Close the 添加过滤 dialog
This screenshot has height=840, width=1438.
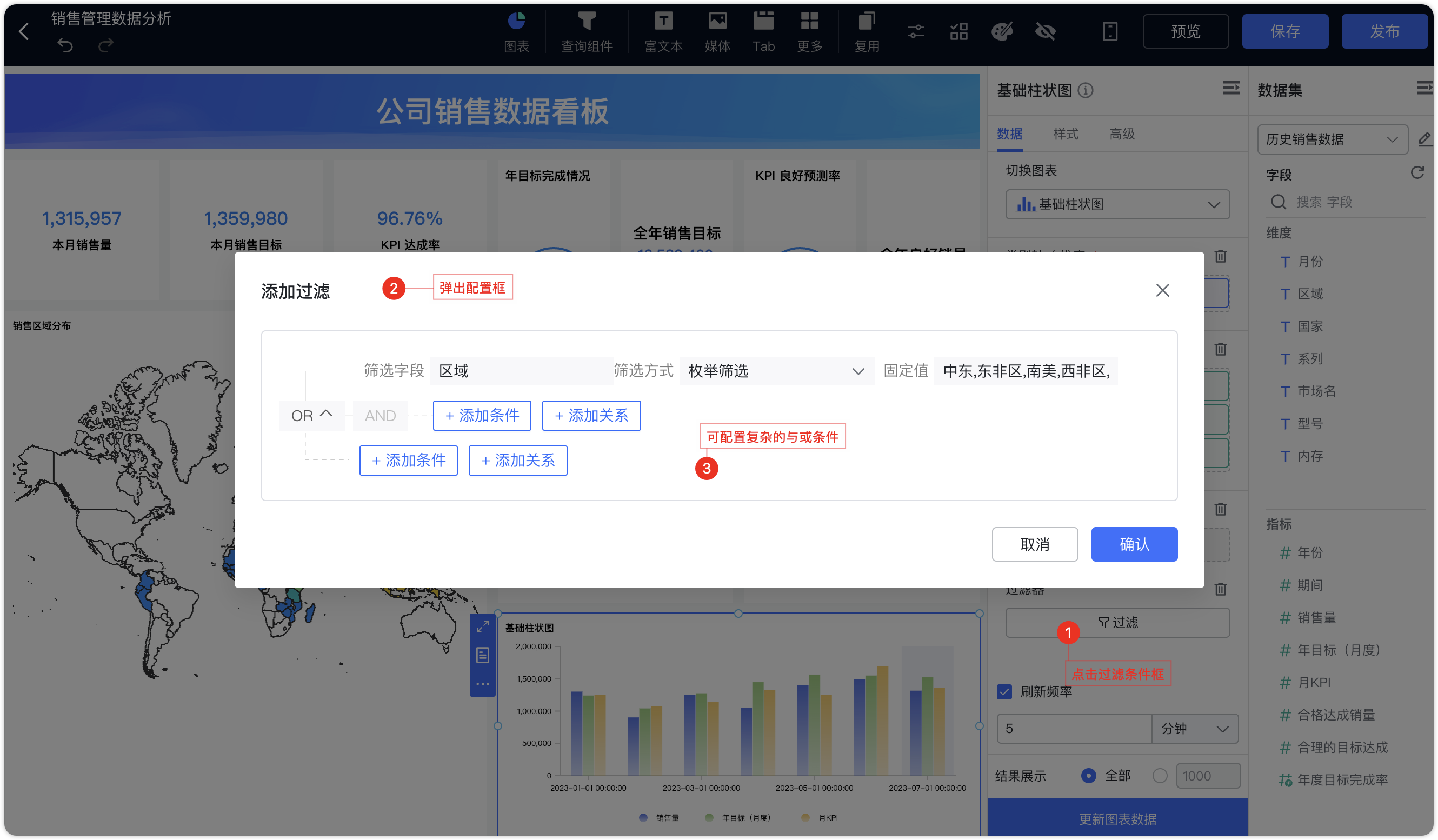tap(1162, 290)
